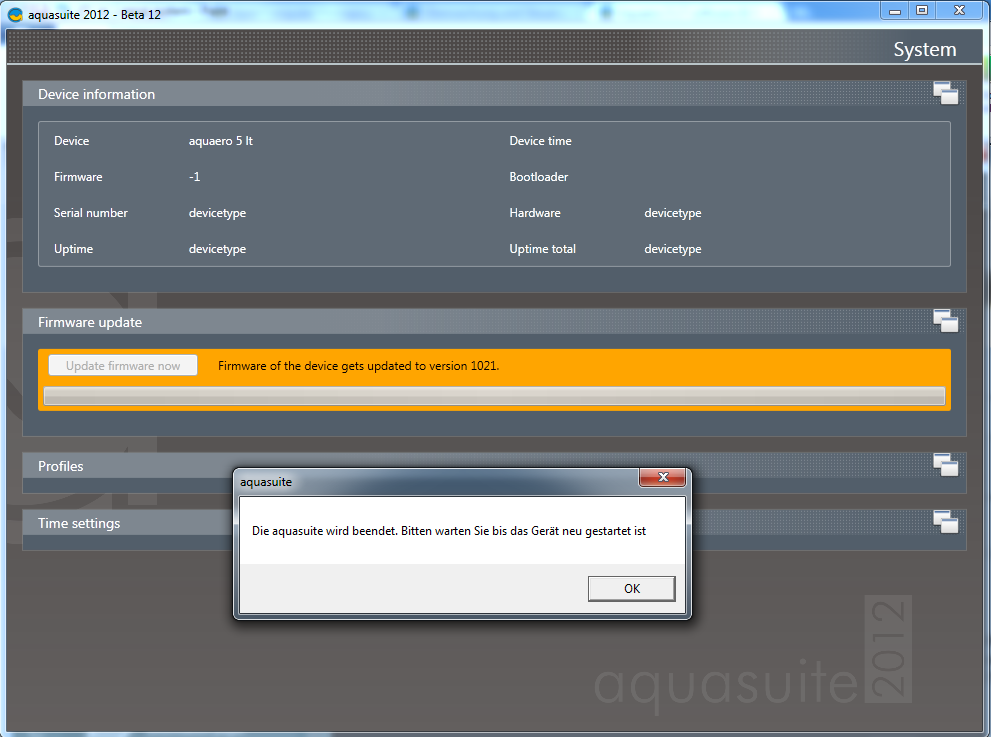Close the aquasuite message dialog
The image size is (991, 737).
coord(662,477)
